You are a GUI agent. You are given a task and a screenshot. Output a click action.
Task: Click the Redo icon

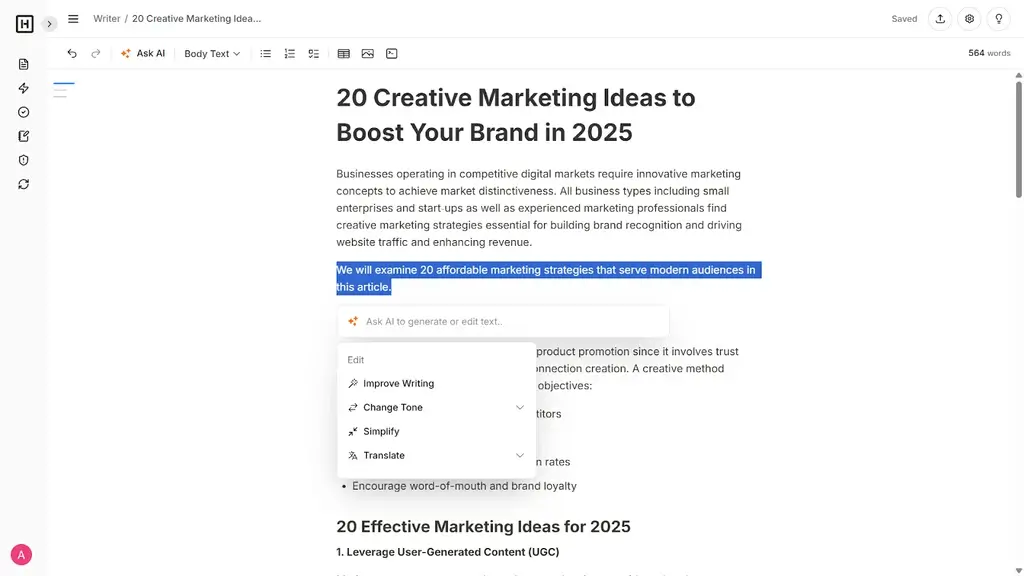tap(94, 53)
